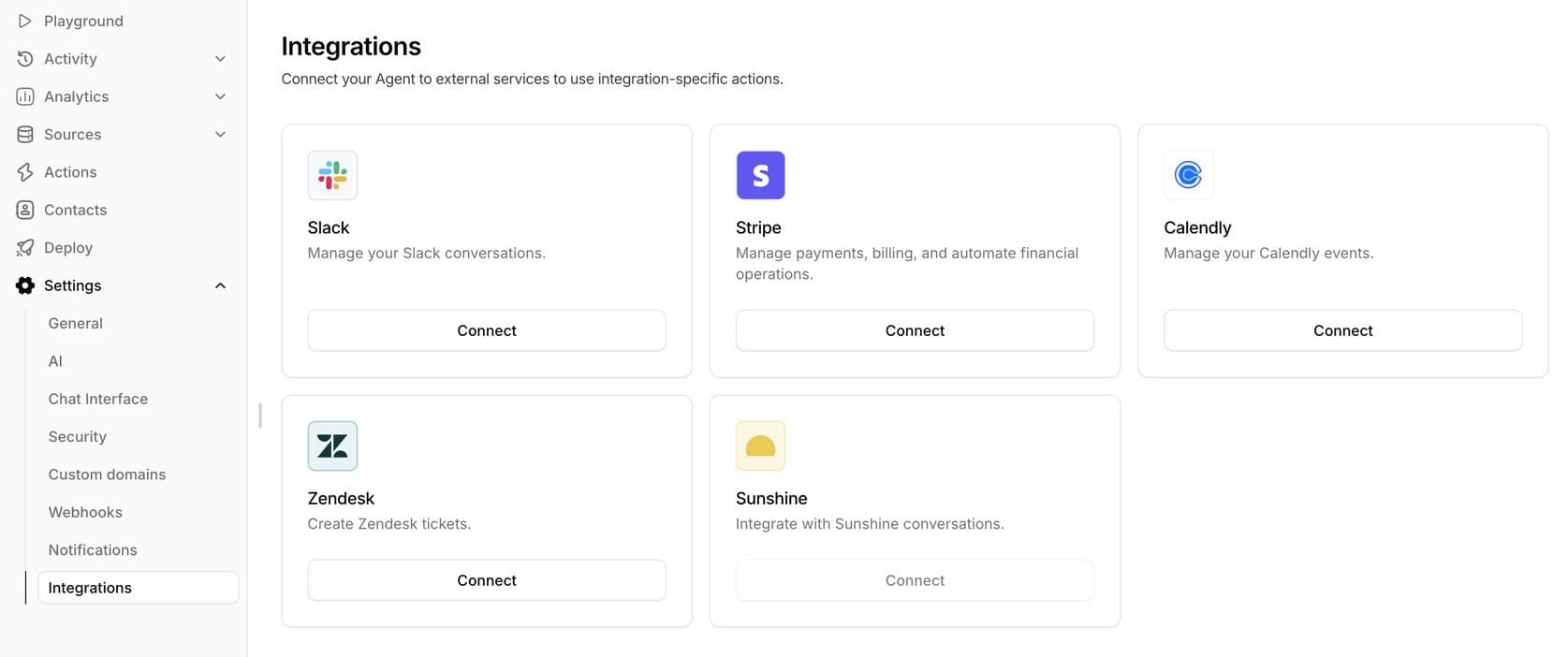Click the Slack logo icon
Viewport: 1568px width, 657px height.
332,175
